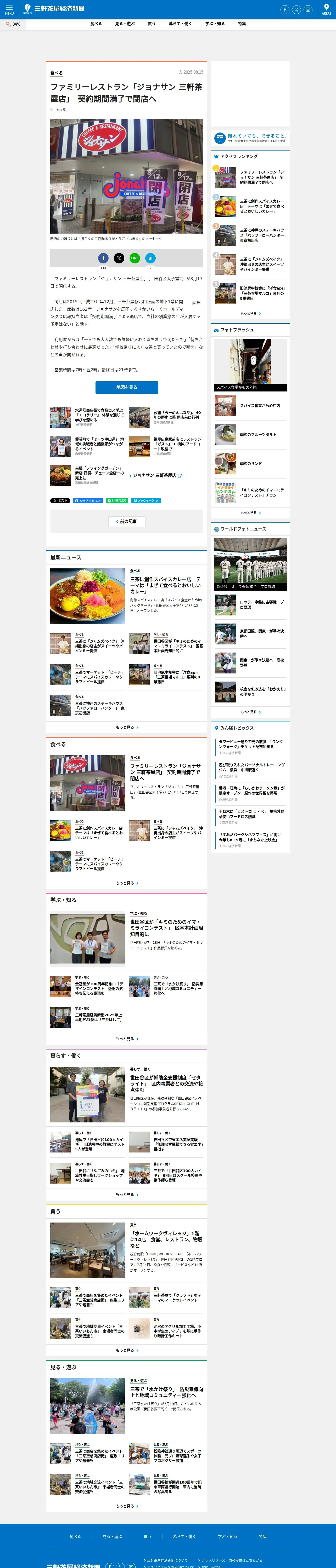The image size is (336, 1568).
Task: Open the main Jonathan's storefront photo
Action: point(127,176)
